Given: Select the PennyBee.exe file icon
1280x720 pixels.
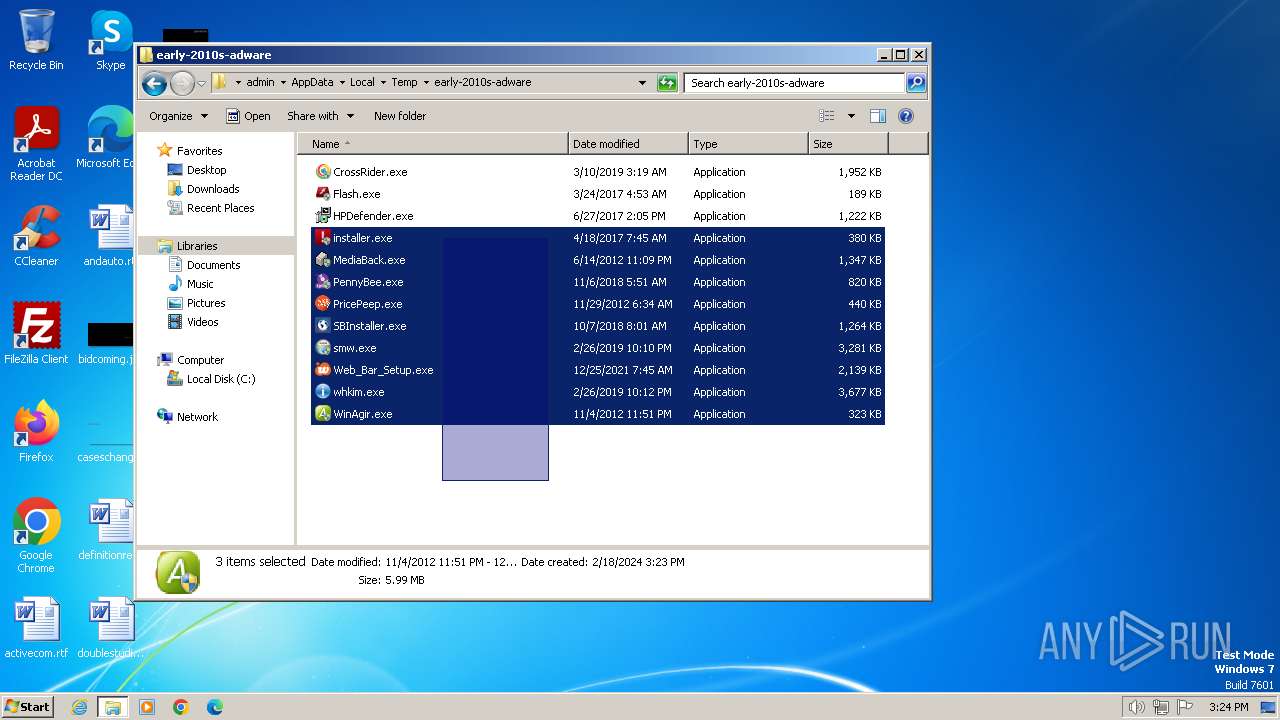Looking at the screenshot, I should pos(323,282).
